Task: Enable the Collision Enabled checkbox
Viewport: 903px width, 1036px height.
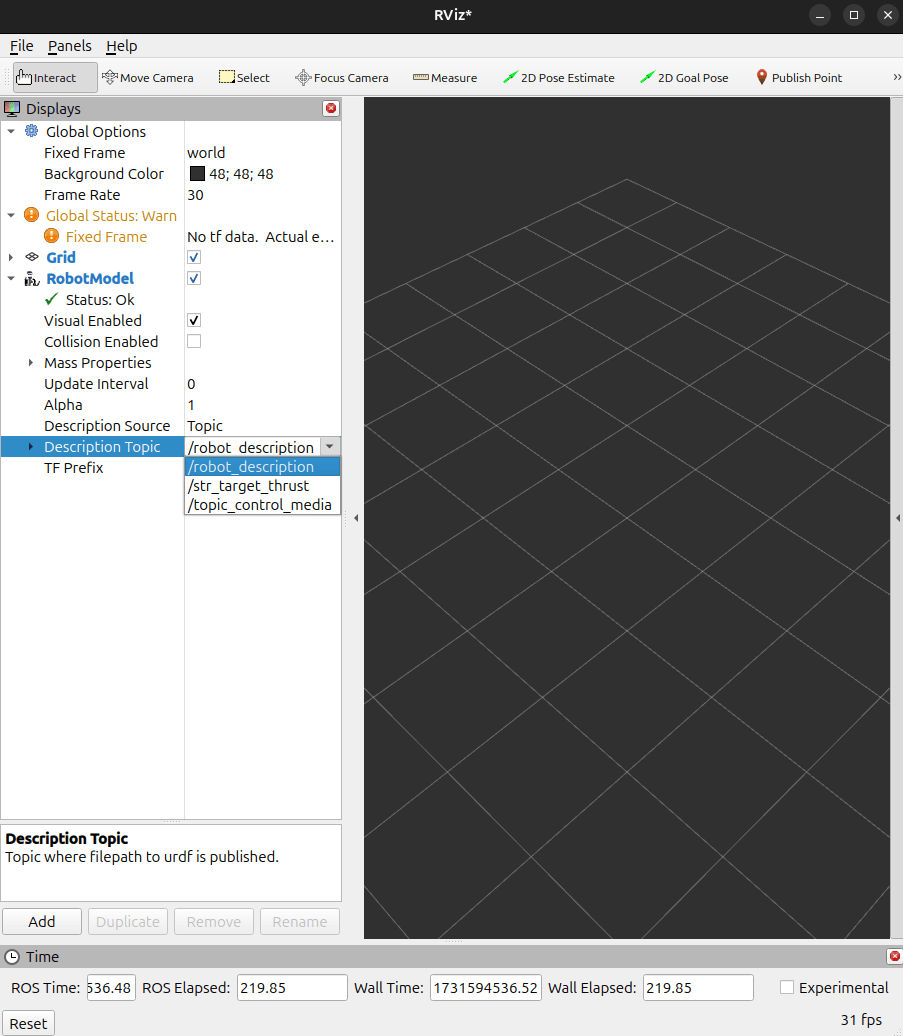Action: coord(194,342)
